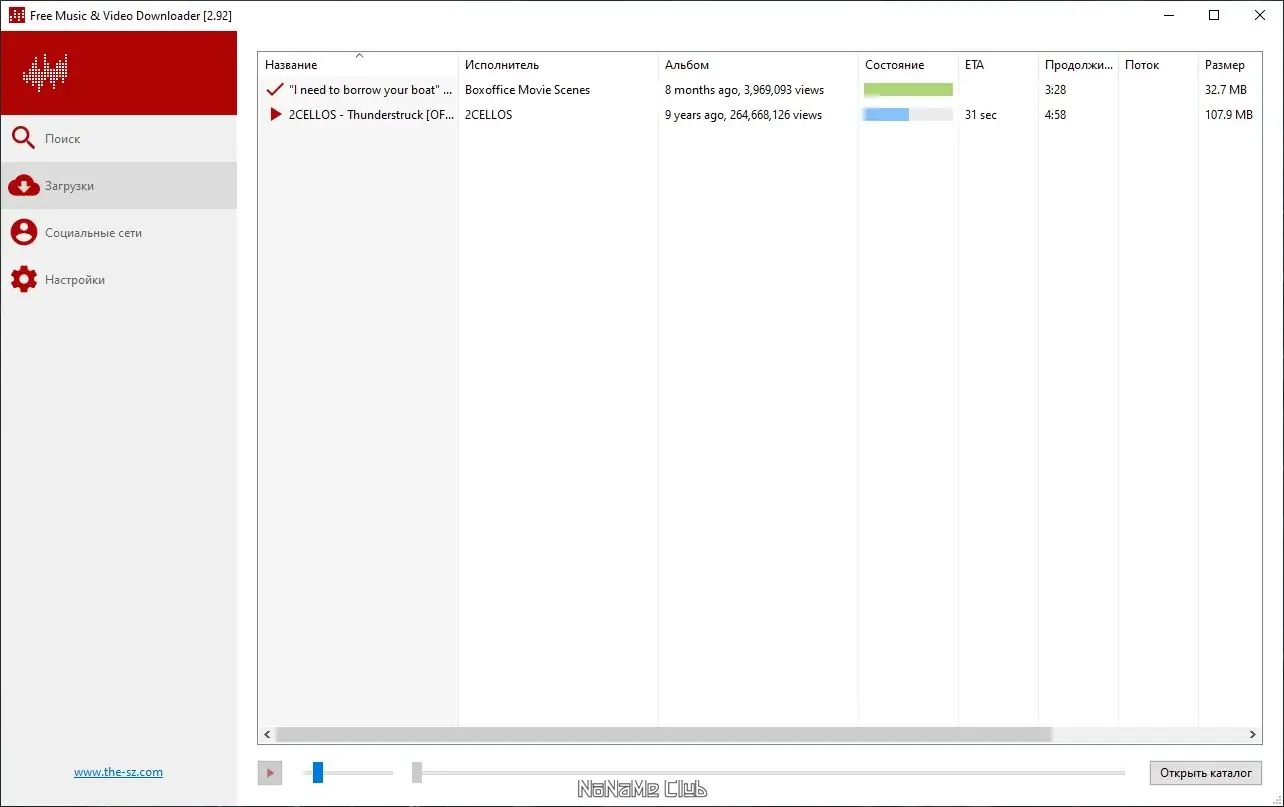Open the www.the-sz.com link
The image size is (1284, 807).
pyautogui.click(x=118, y=771)
